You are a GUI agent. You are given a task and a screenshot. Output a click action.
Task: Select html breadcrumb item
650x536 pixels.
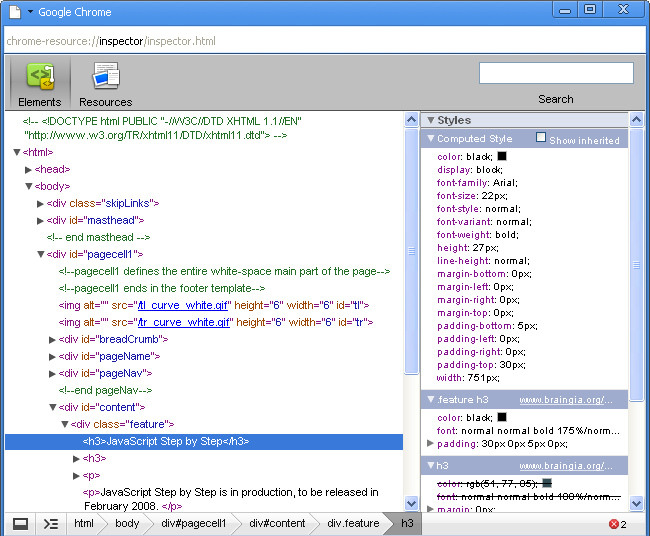pyautogui.click(x=84, y=524)
